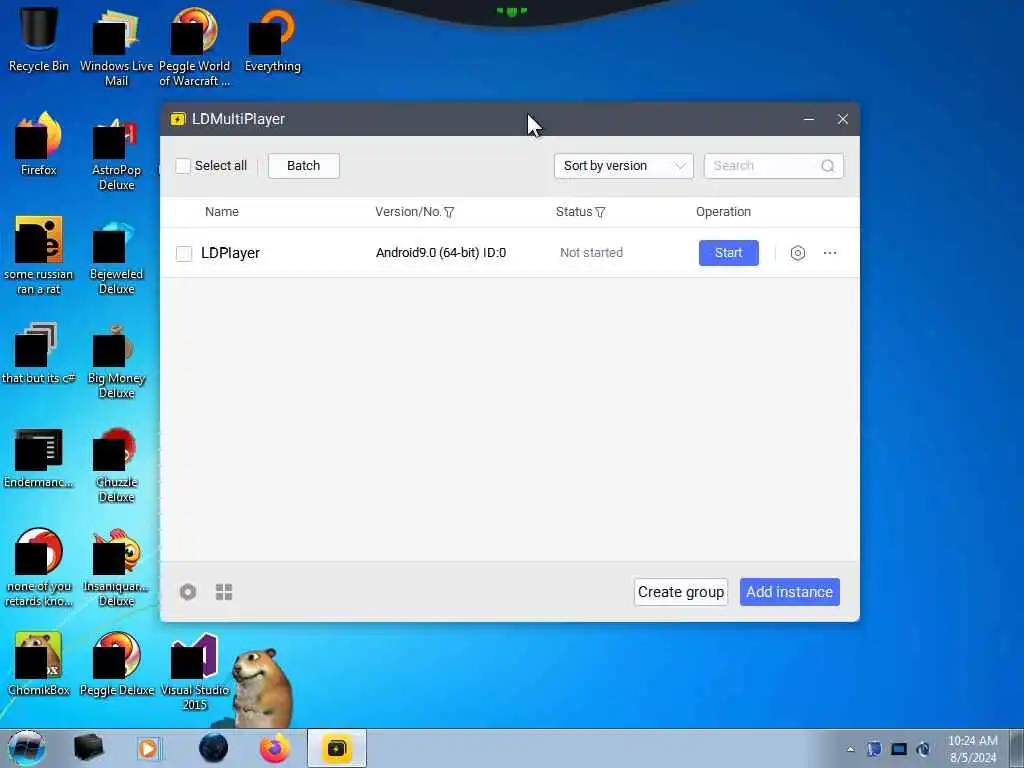This screenshot has width=1024, height=768.
Task: Close the LDMultiPlayer window
Action: click(842, 119)
